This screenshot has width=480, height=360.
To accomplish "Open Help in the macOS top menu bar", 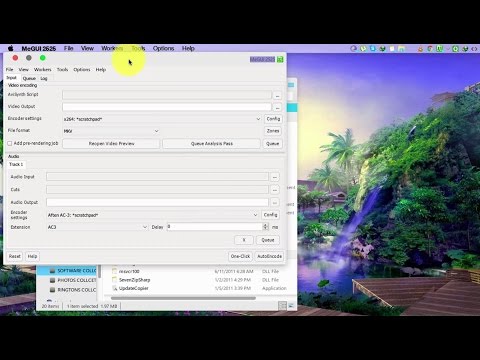I will 188,49.
